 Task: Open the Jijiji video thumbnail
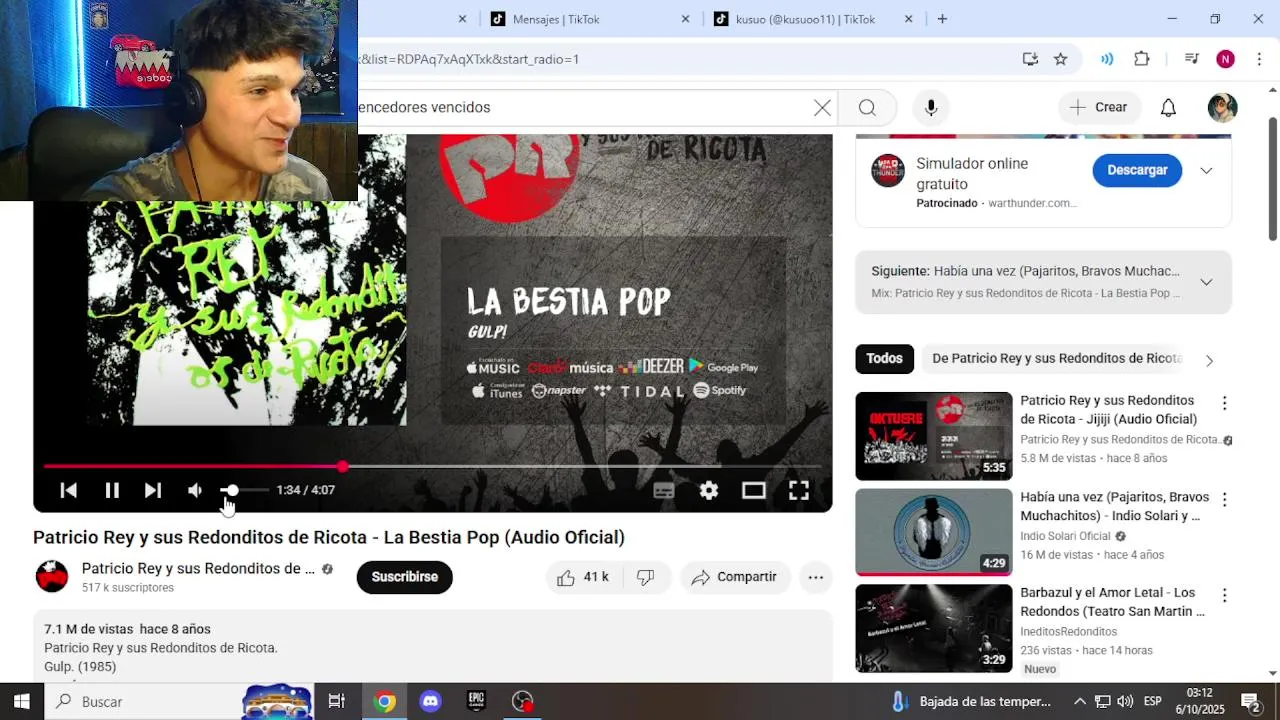[934, 436]
